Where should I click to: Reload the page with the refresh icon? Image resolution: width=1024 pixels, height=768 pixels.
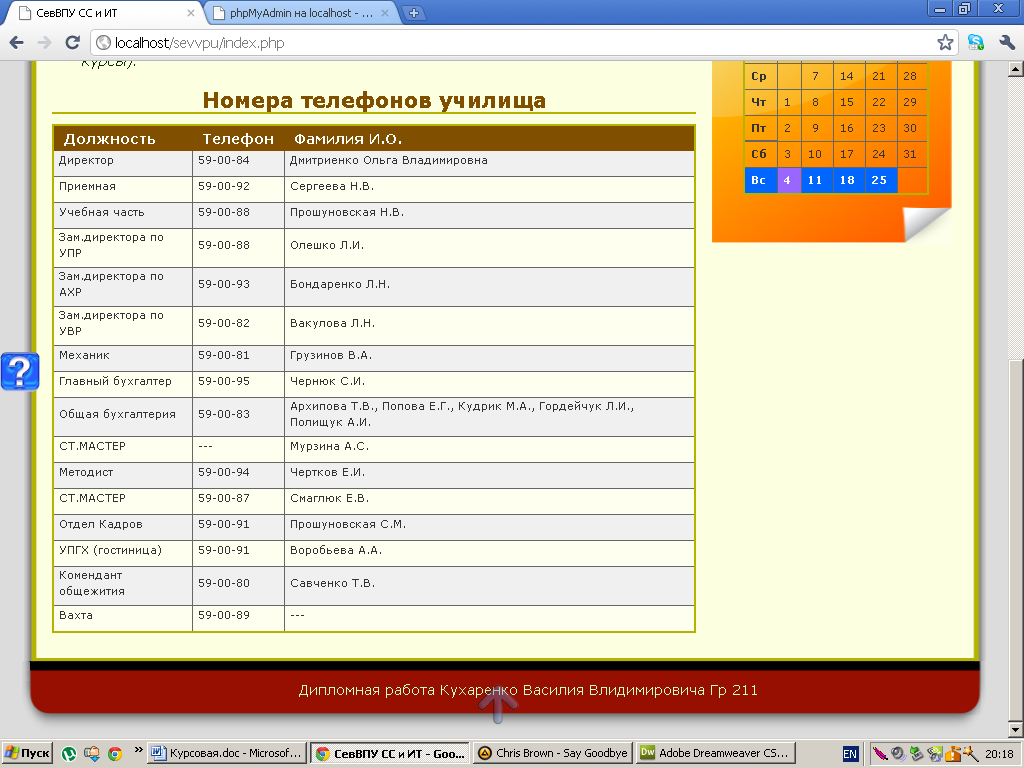pyautogui.click(x=72, y=43)
